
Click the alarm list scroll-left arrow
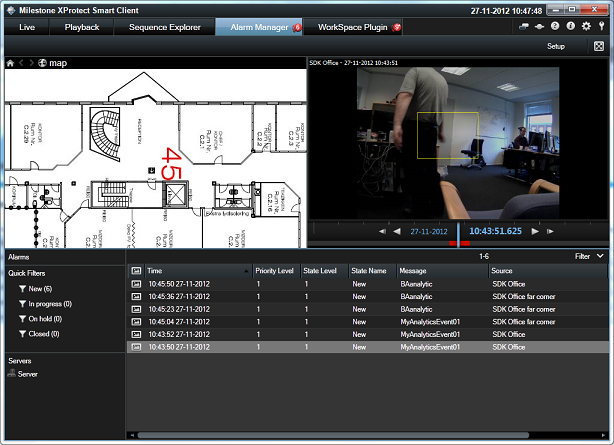[132, 435]
